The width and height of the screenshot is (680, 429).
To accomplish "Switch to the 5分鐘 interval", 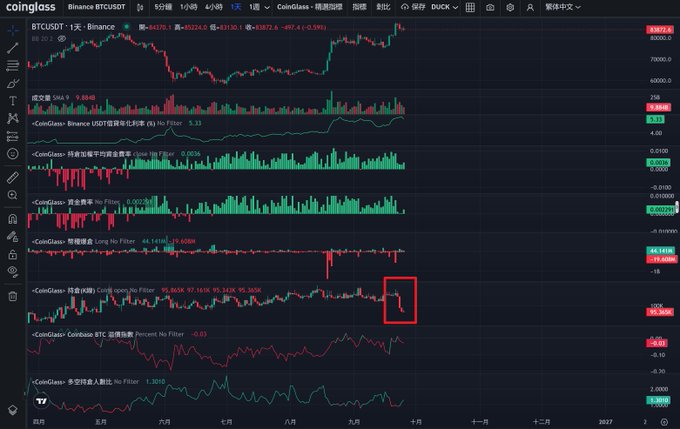I will click(x=163, y=7).
